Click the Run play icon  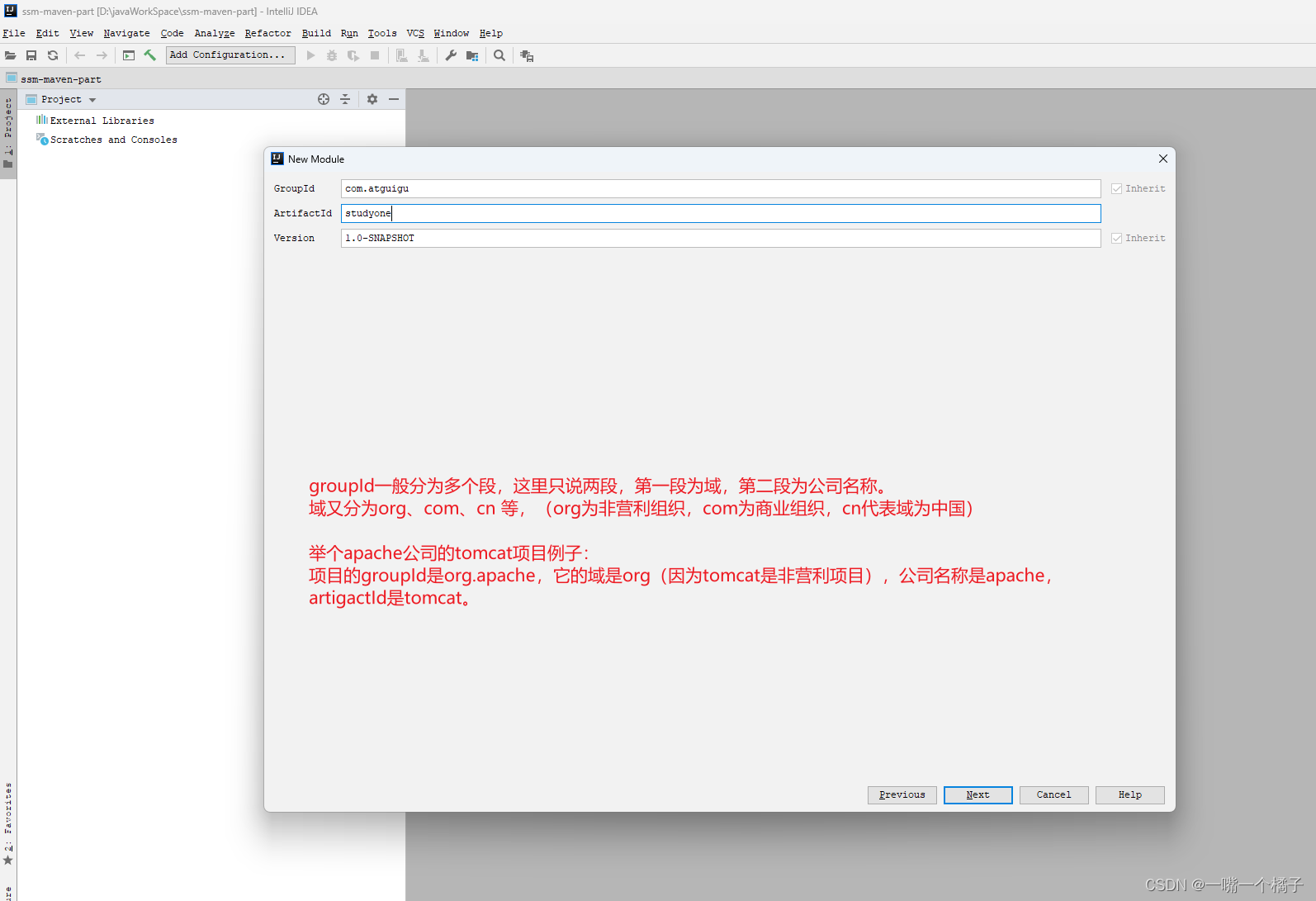pos(310,55)
